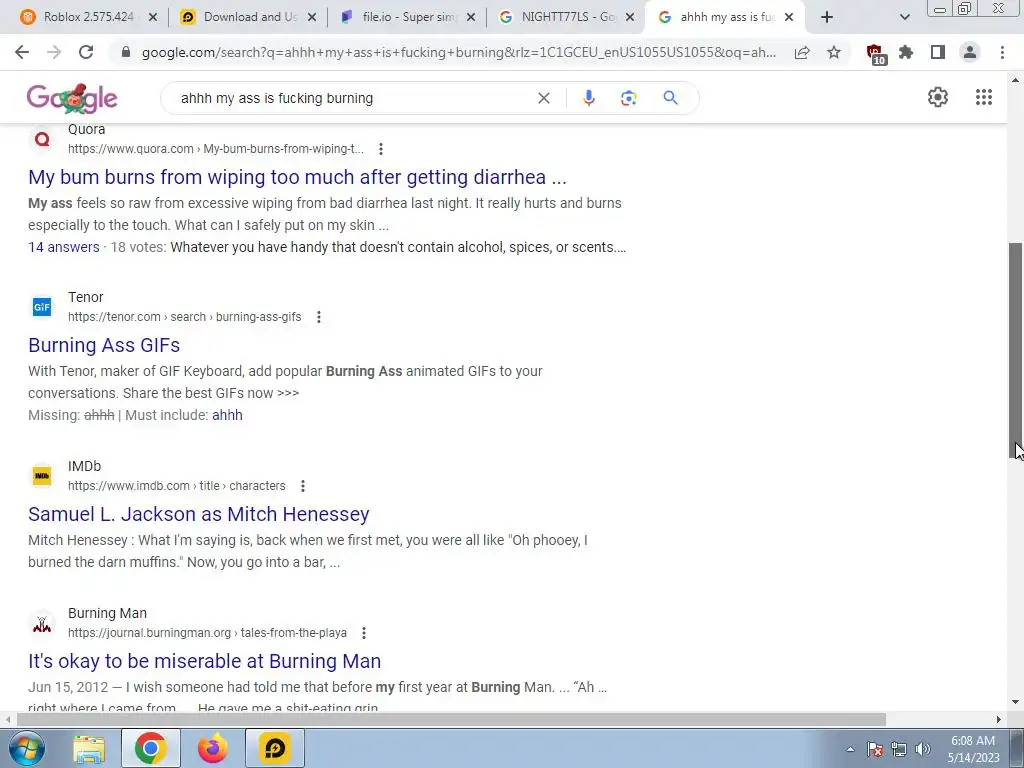Launch Firefox from the taskbar

(212, 748)
